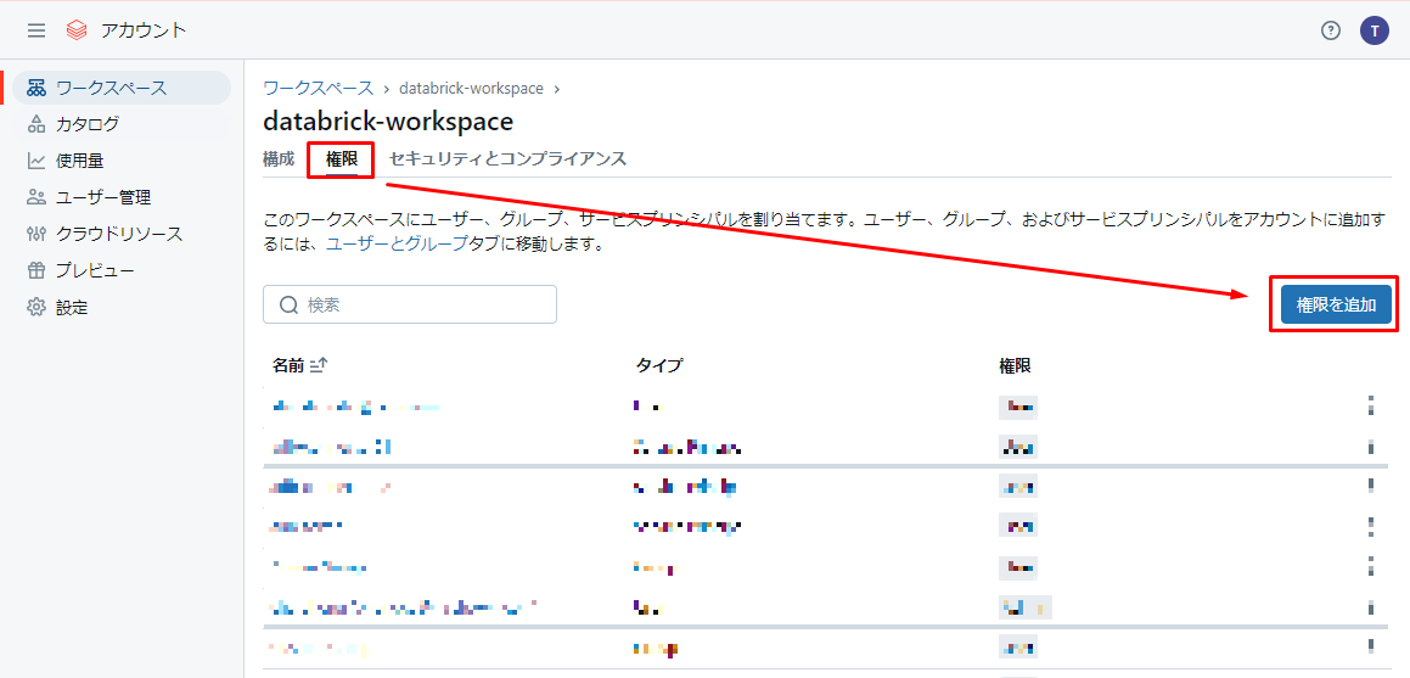Go to ユーザー管理 in sidebar
Screen dimensions: 1410x678
pos(103,197)
